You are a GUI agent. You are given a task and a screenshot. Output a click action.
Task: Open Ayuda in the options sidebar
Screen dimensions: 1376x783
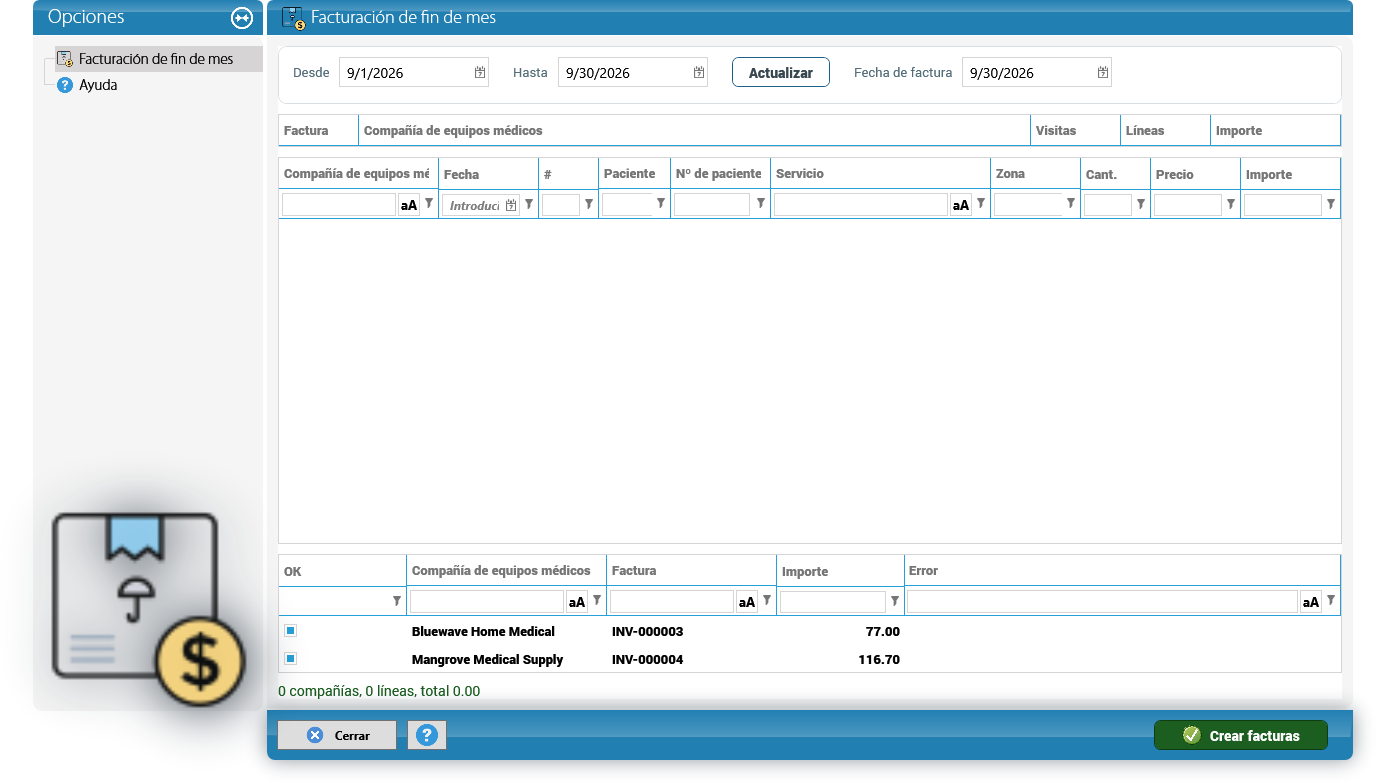click(98, 85)
